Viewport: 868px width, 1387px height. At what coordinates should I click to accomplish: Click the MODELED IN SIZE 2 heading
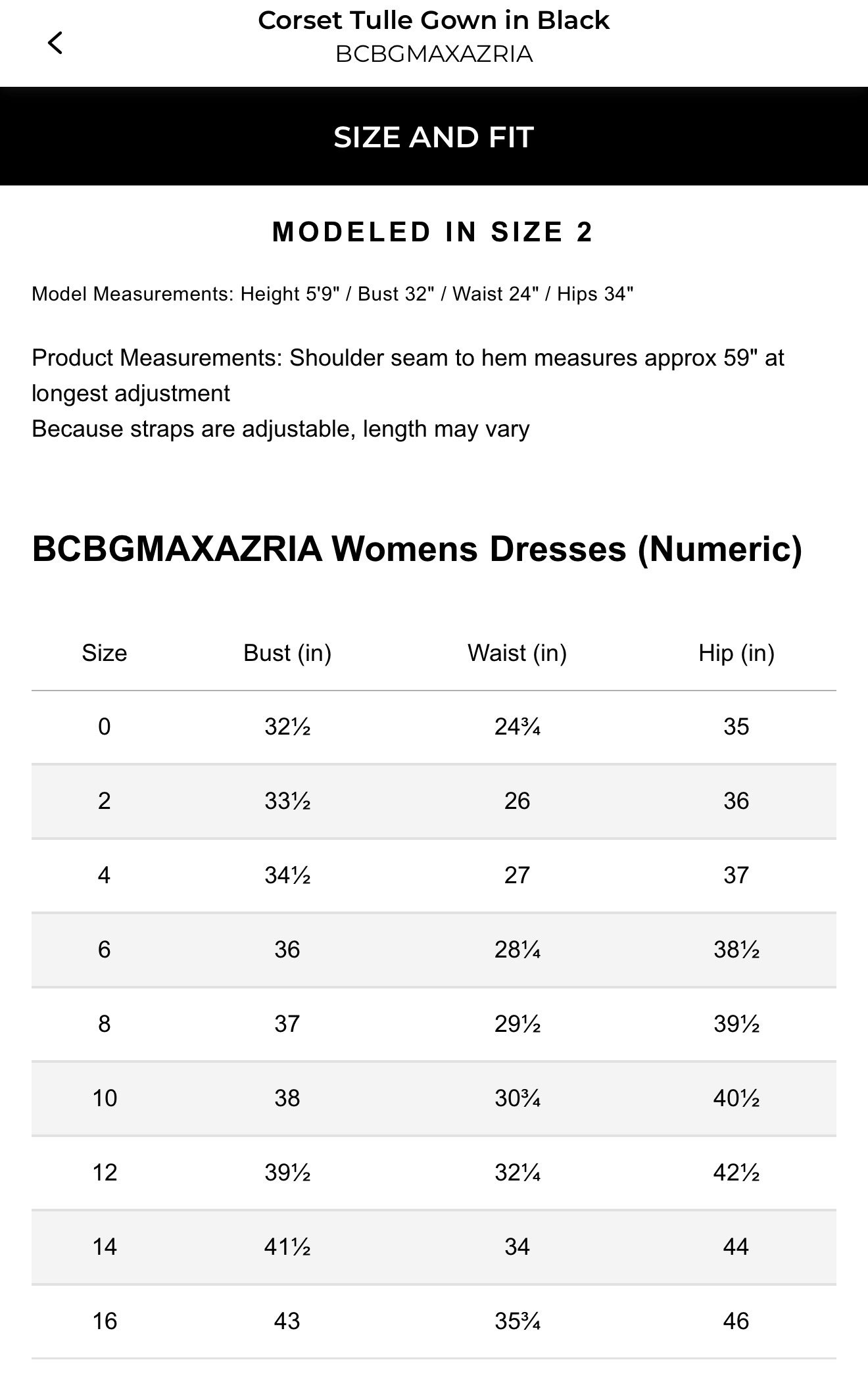coord(433,231)
